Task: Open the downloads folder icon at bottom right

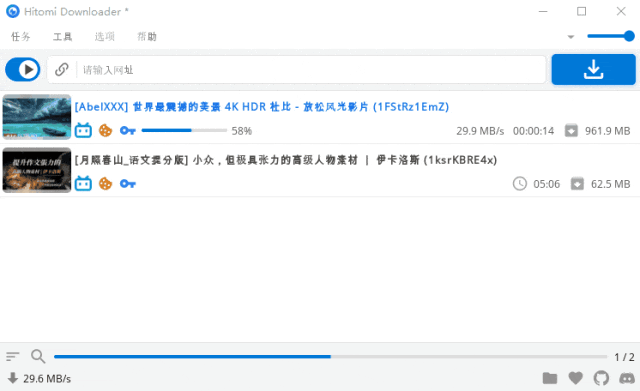Action: coord(550,378)
